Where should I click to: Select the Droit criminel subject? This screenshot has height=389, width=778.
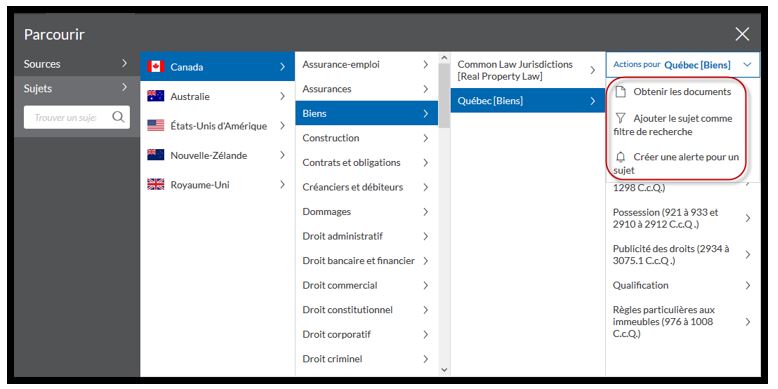367,359
